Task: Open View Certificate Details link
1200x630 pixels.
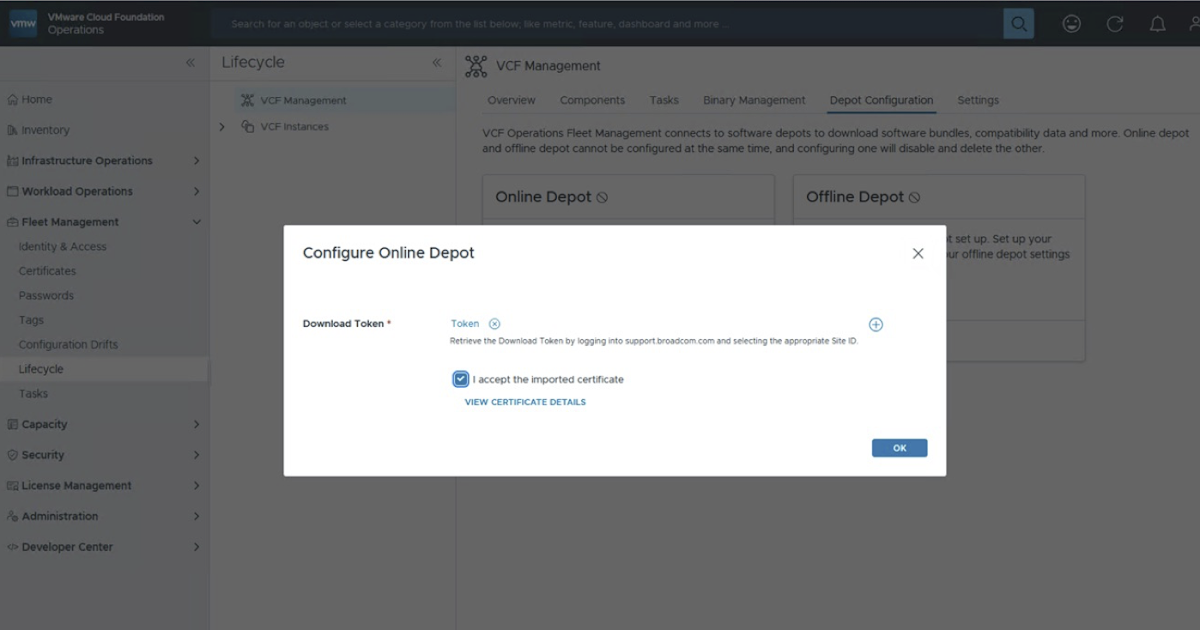Action: (525, 402)
